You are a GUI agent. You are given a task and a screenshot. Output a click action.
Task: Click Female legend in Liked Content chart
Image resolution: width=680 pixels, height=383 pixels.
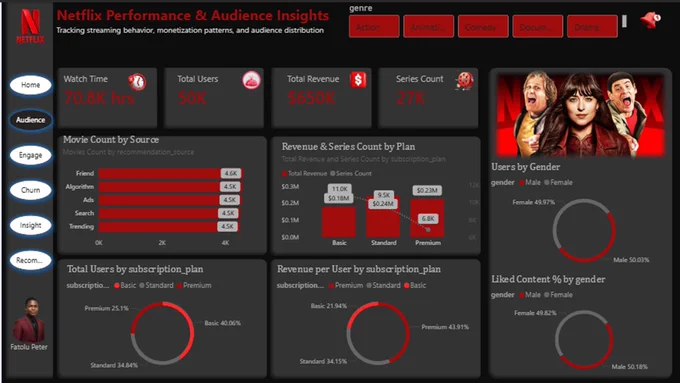click(x=559, y=295)
